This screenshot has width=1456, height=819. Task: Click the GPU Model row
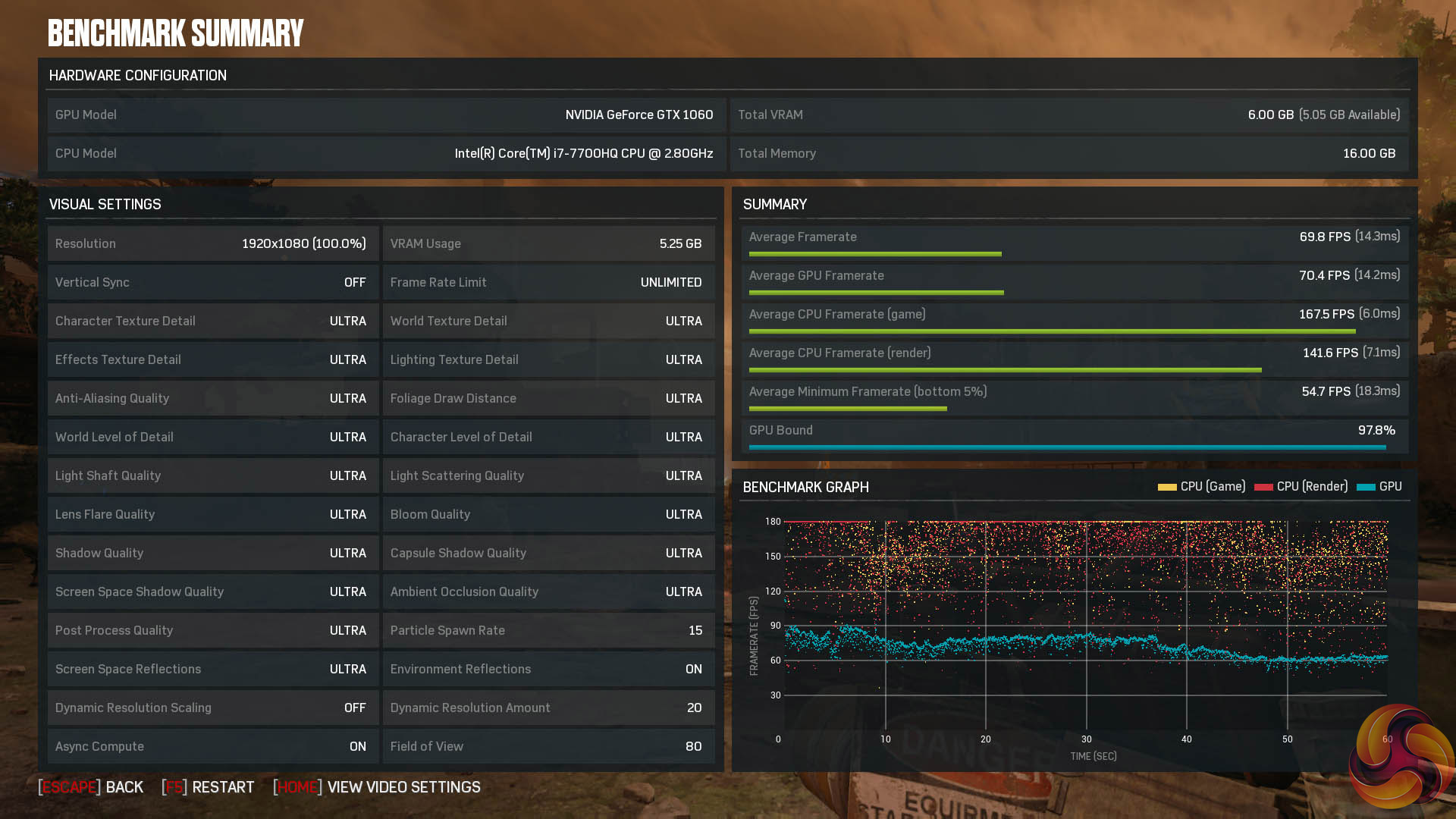pyautogui.click(x=385, y=115)
